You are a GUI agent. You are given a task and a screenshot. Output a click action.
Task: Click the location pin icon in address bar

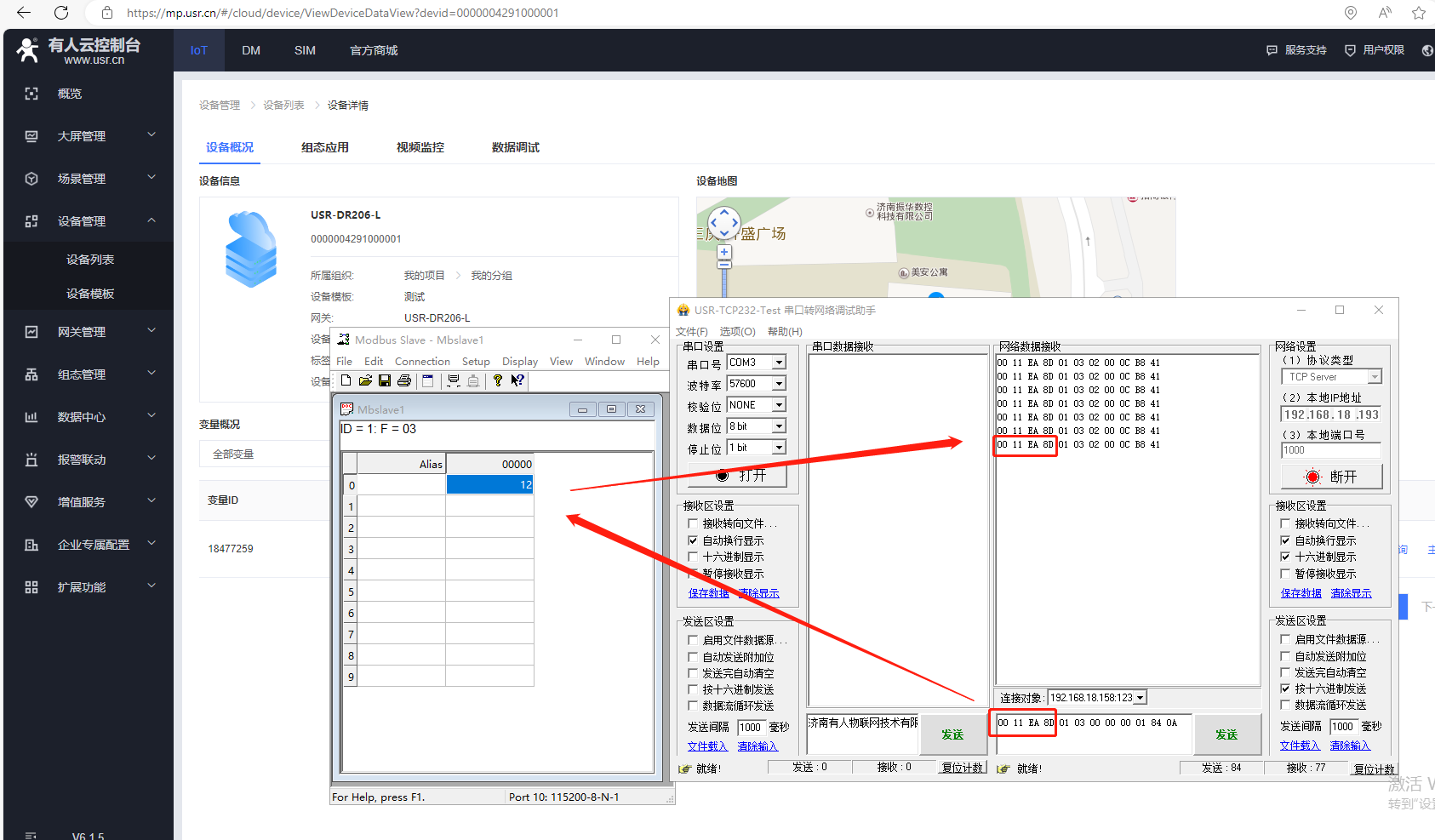1351,13
